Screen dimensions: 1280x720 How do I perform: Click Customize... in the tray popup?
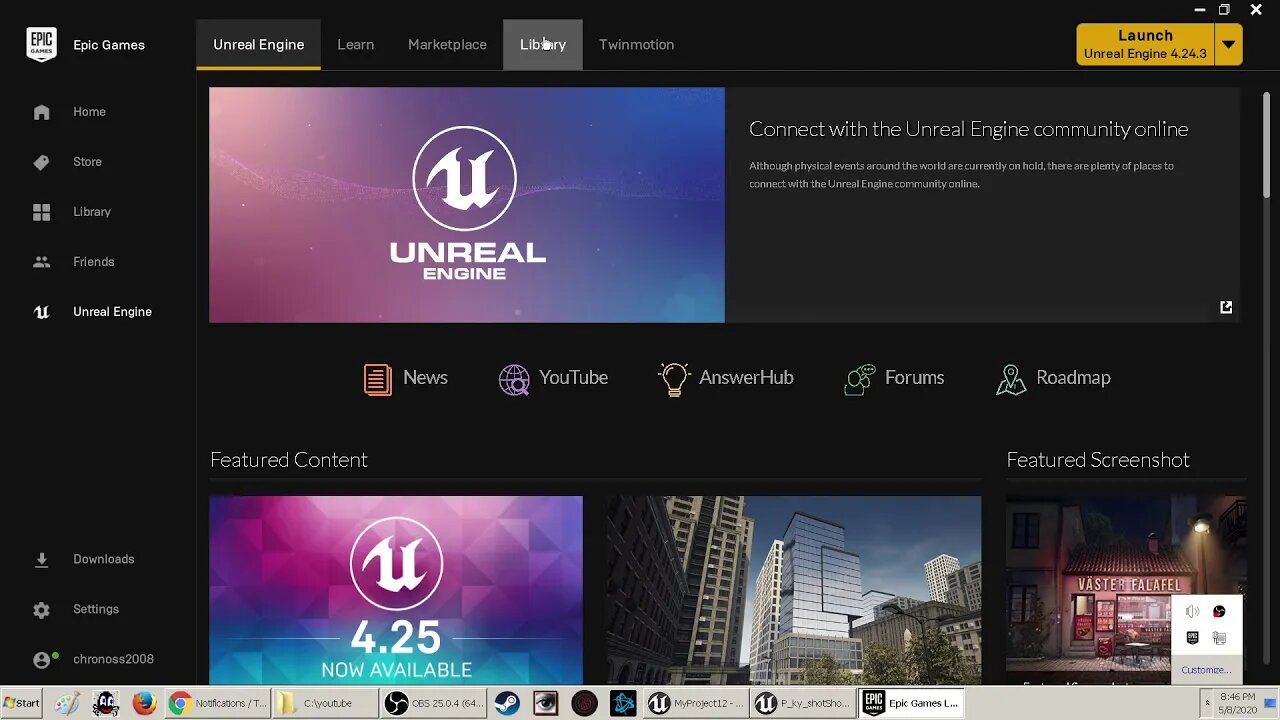[x=1205, y=670]
